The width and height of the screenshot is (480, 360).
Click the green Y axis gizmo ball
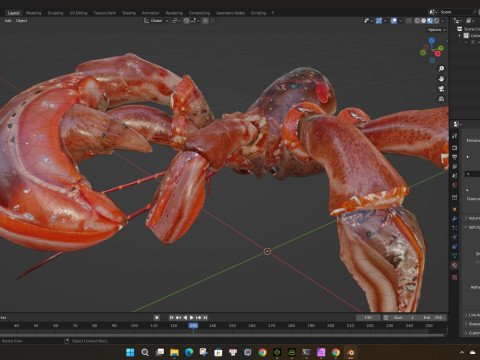click(x=441, y=48)
